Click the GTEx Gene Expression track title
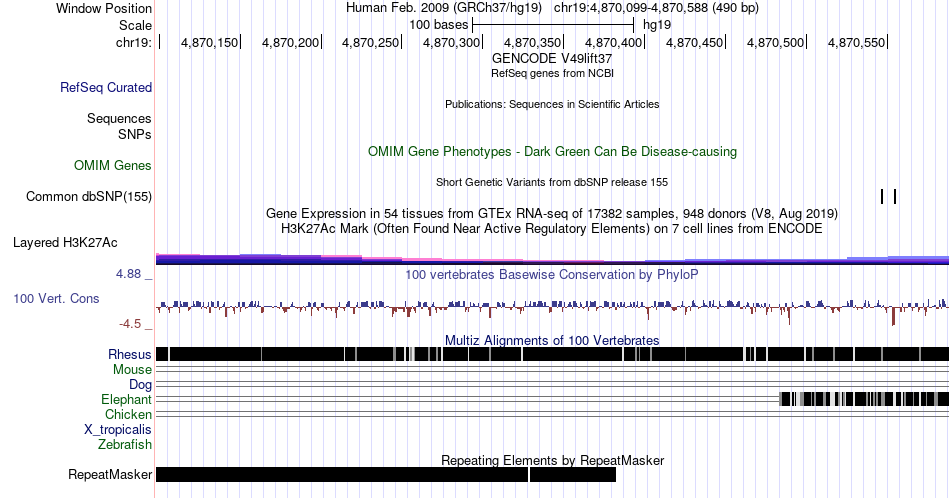950x498 pixels. click(552, 213)
